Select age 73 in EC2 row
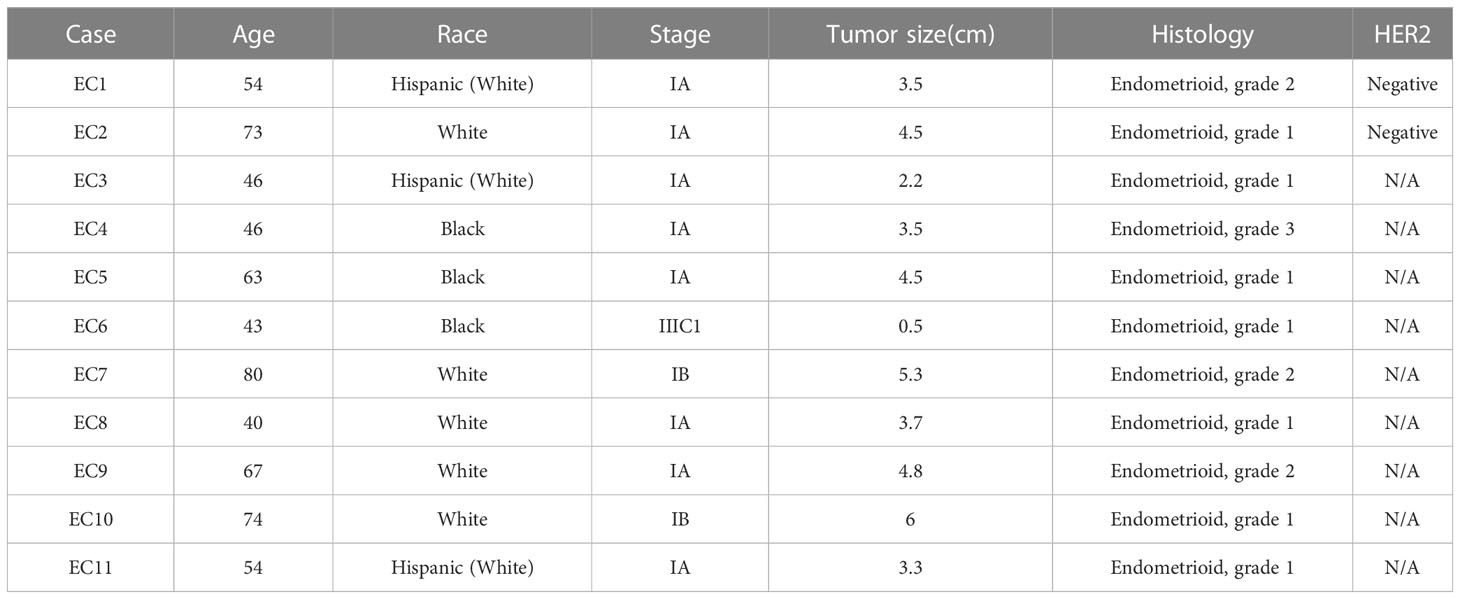The image size is (1460, 599). (253, 132)
